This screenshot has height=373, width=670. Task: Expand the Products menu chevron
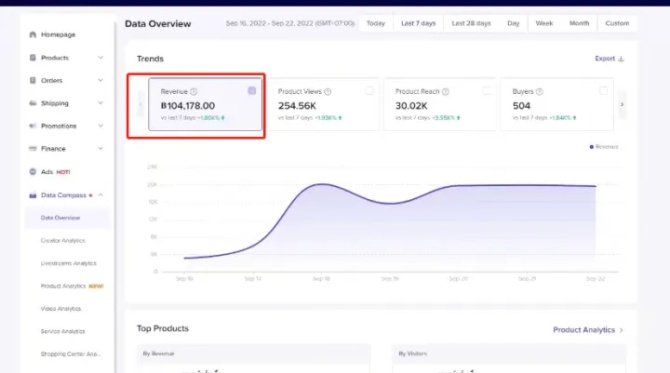coord(100,57)
